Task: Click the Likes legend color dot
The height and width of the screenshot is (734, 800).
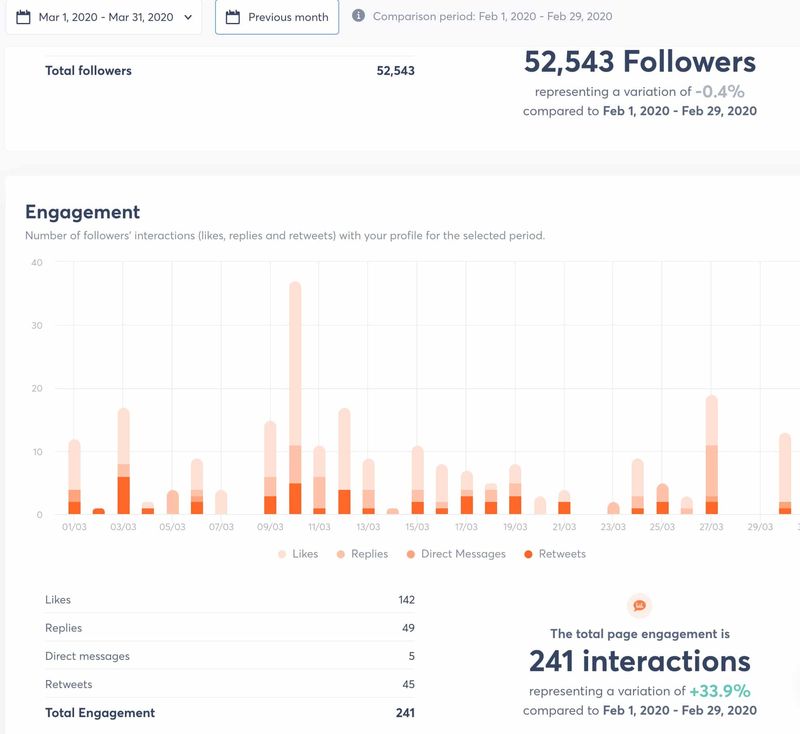Action: pyautogui.click(x=282, y=554)
